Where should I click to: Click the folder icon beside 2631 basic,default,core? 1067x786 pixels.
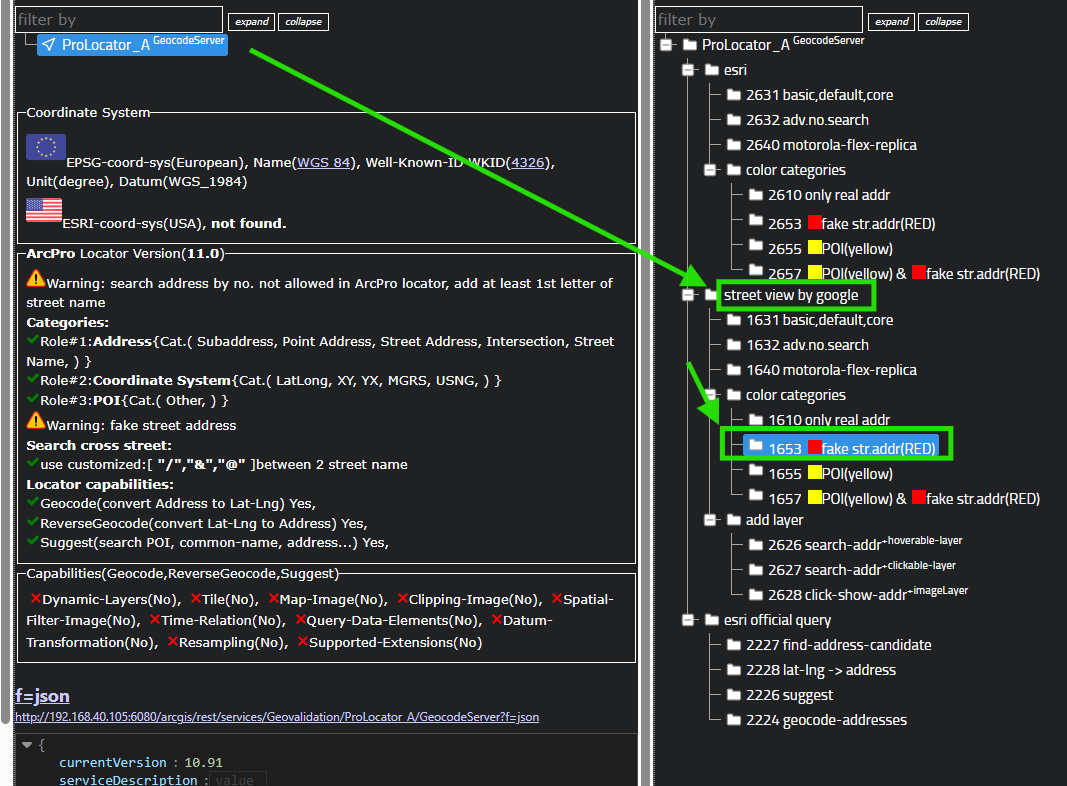coord(733,95)
